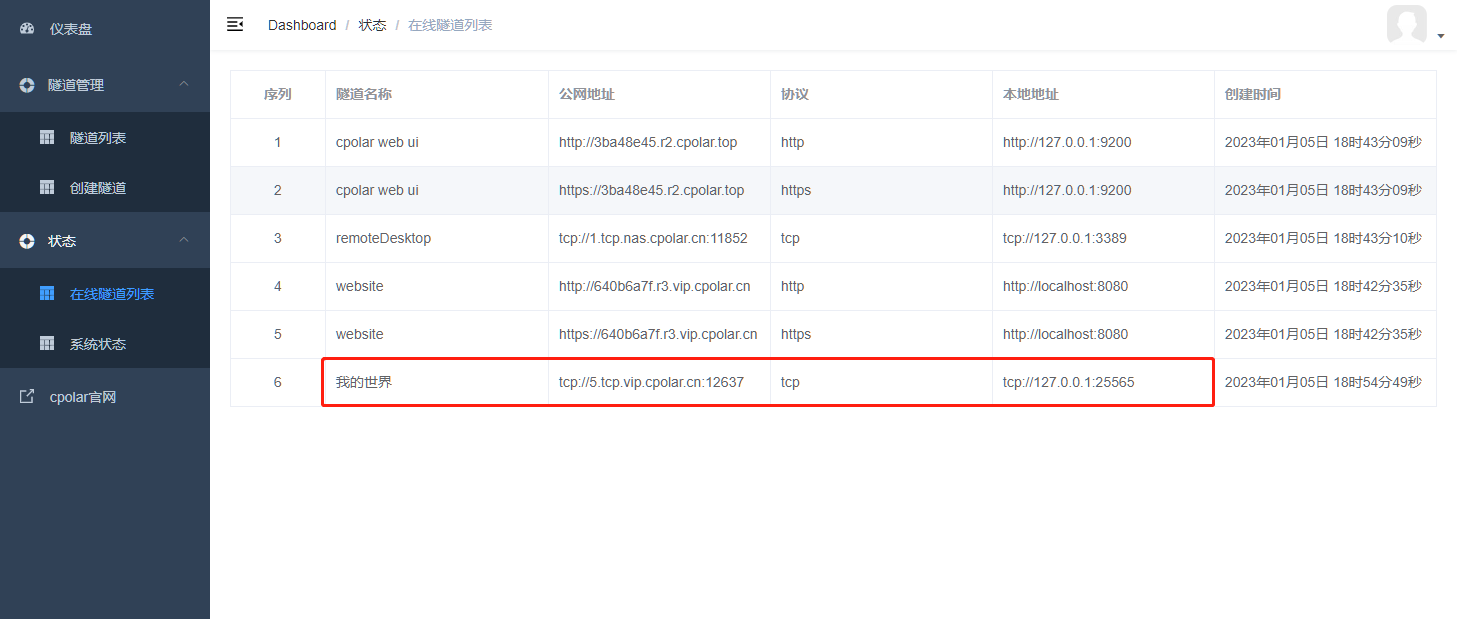Image resolution: width=1457 pixels, height=619 pixels.
Task: Click website name in row 4
Action: (x=360, y=286)
